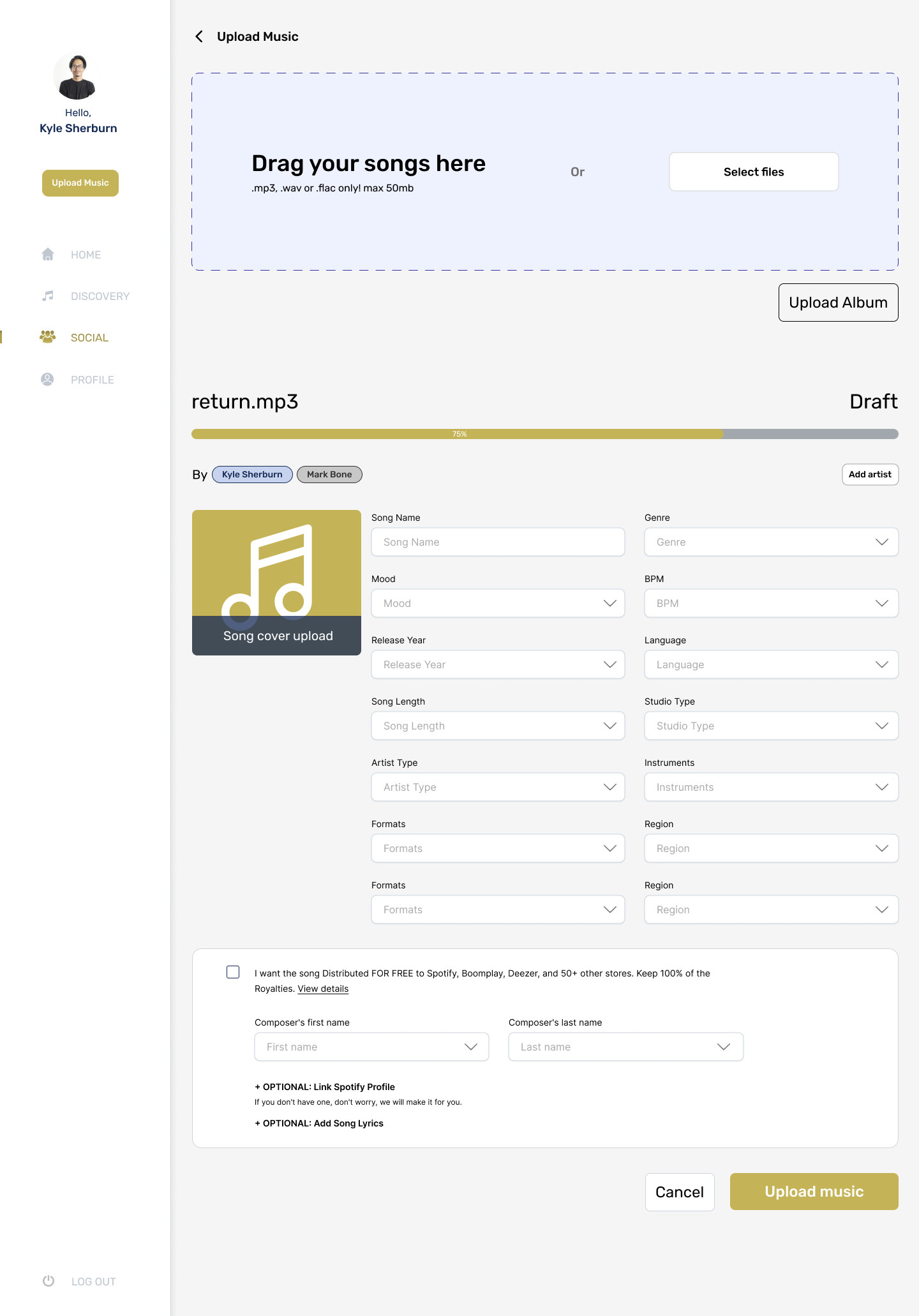Click the Upload Album button

(x=838, y=303)
